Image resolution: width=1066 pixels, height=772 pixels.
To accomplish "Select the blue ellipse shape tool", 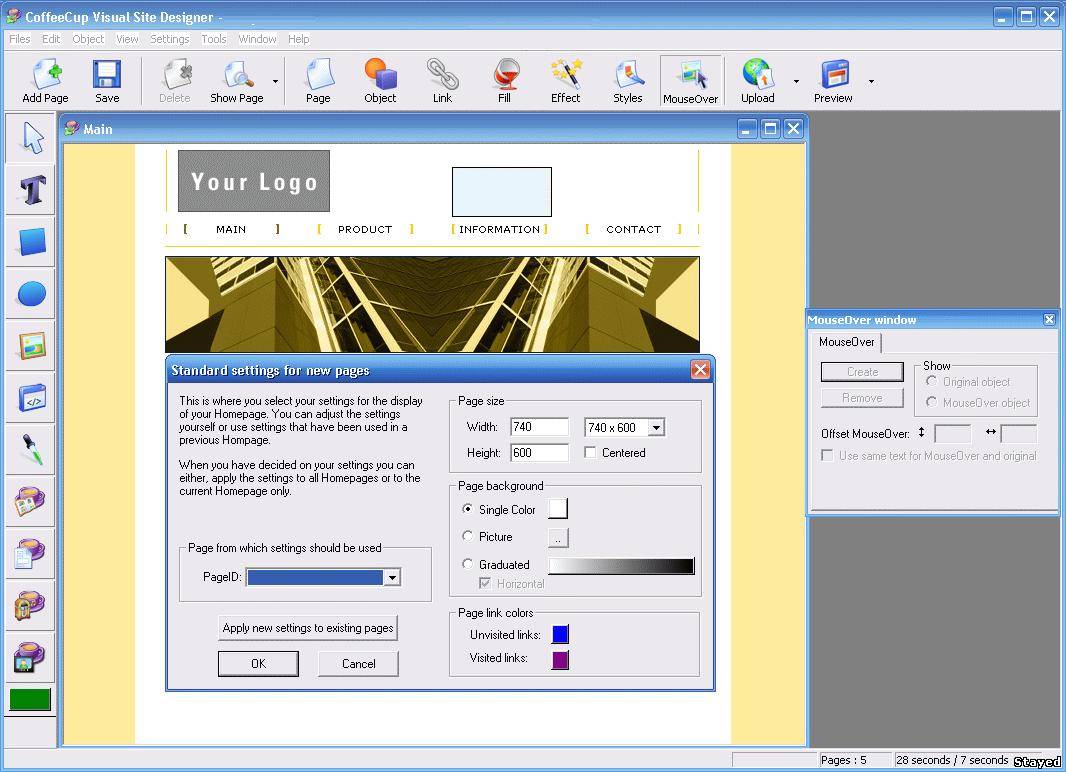I will 31,294.
